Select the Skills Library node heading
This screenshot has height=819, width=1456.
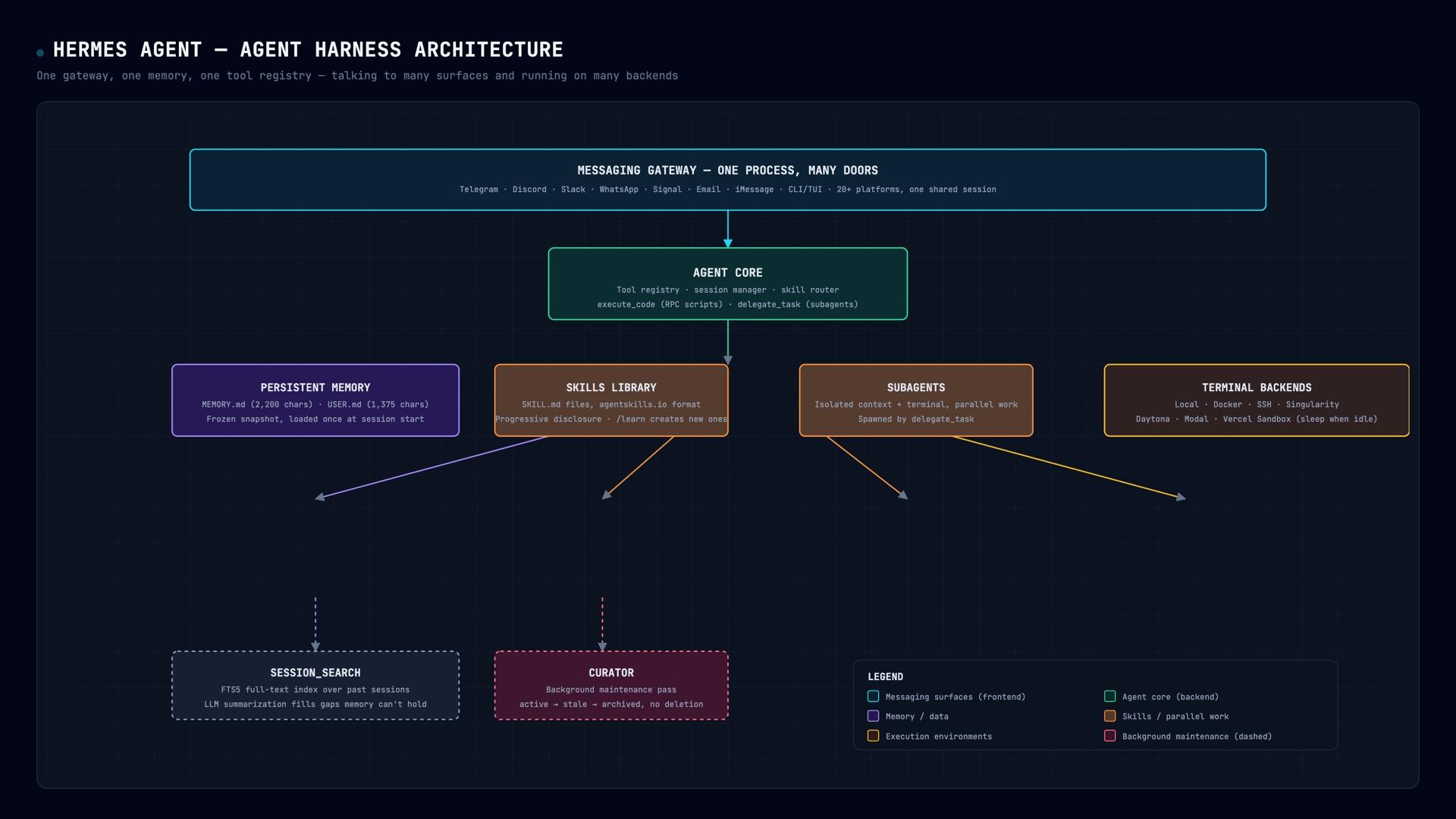[611, 388]
